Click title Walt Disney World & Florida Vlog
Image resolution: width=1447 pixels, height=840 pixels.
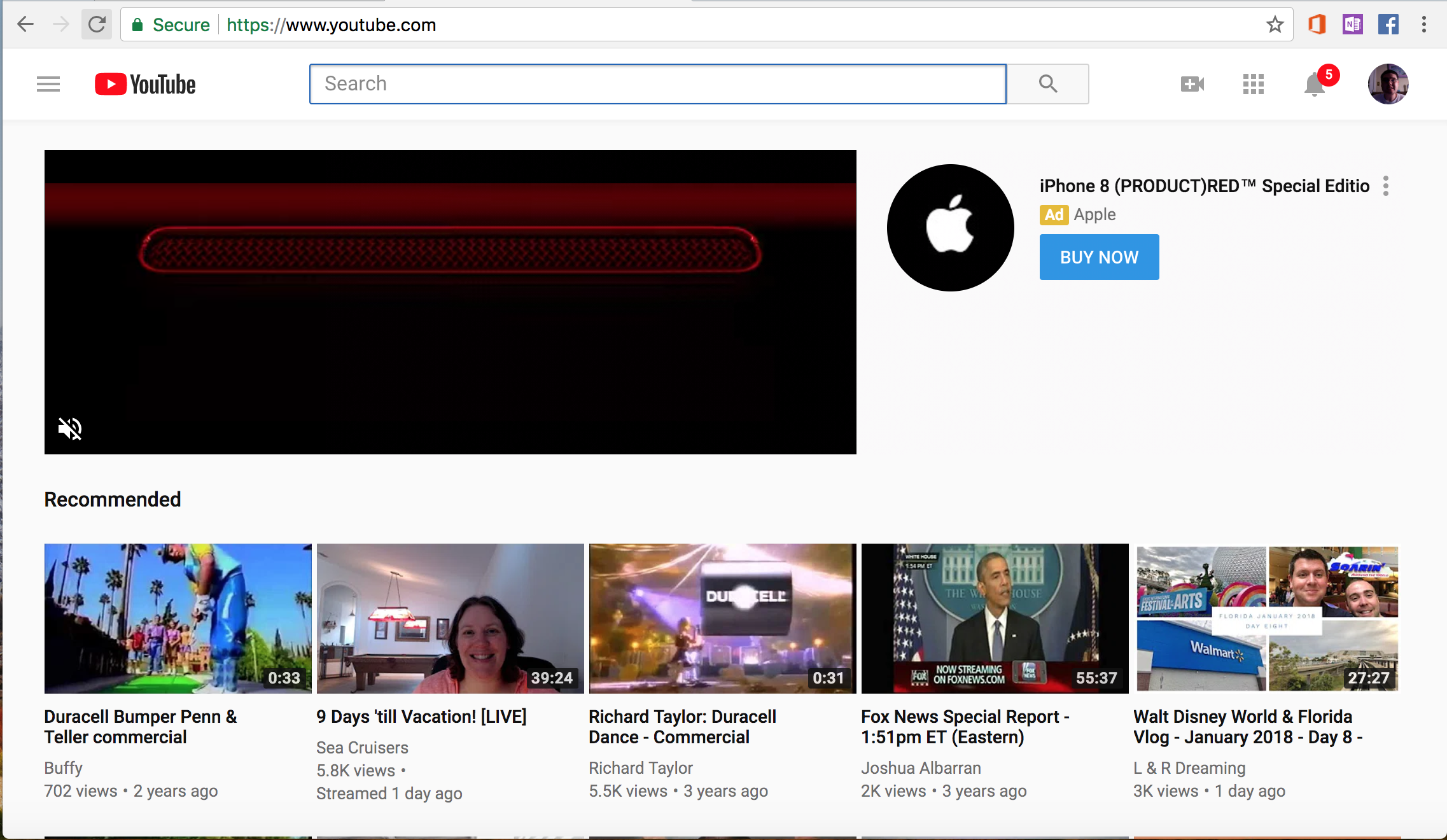tap(1248, 727)
